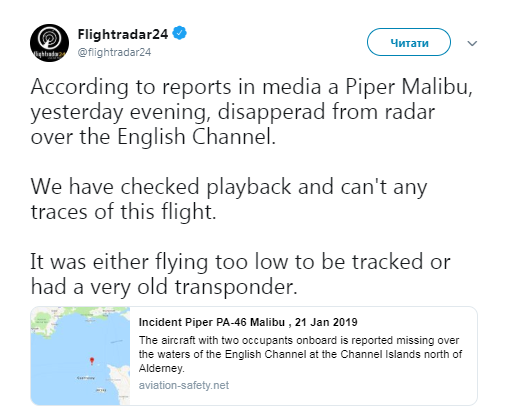The width and height of the screenshot is (506, 411).
Task: Visit the aviation-safety.net link
Action: click(184, 385)
